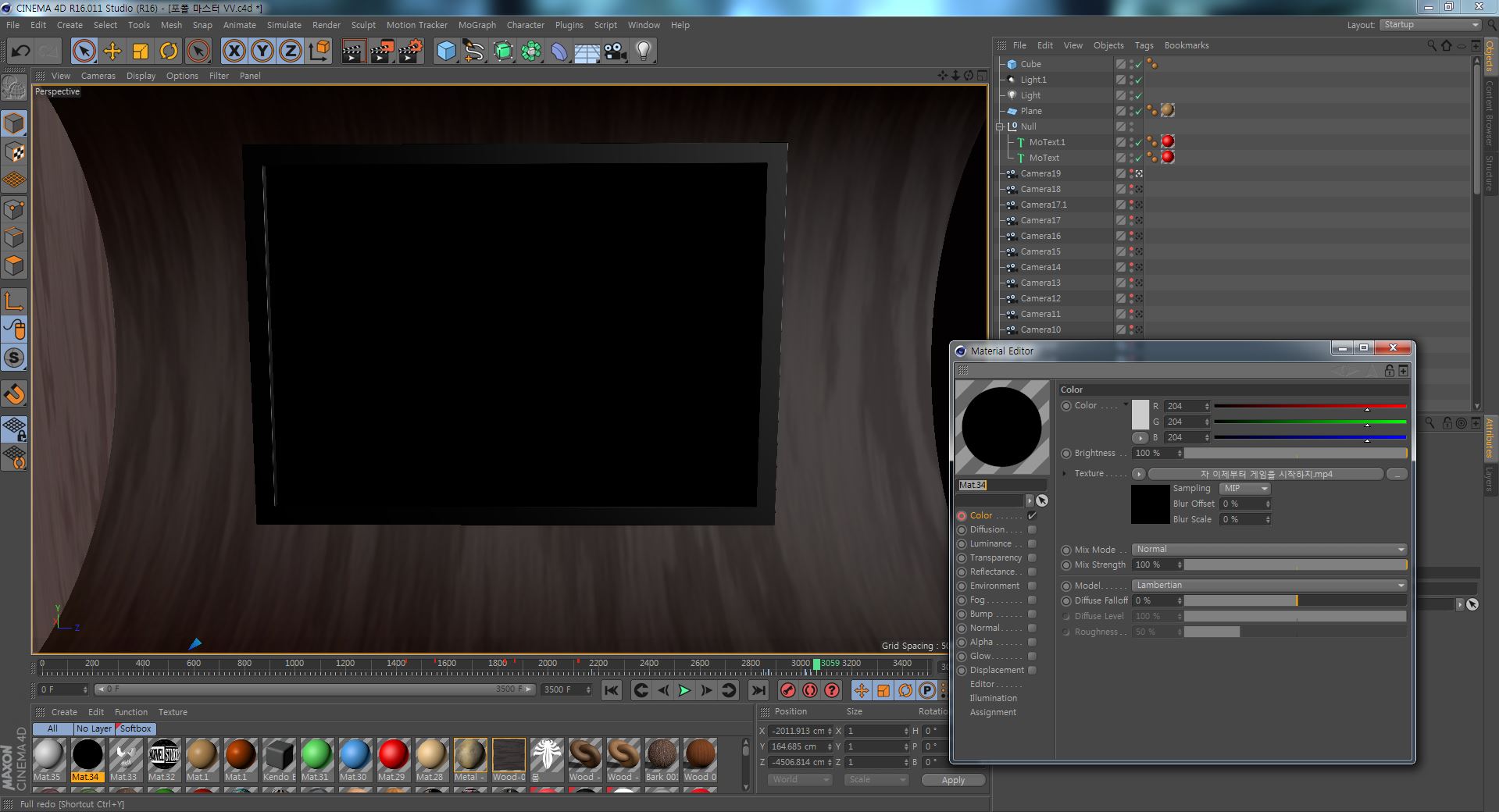Viewport: 1499px width, 812px height.
Task: Click Record Active Objects keyframe button
Action: click(788, 690)
